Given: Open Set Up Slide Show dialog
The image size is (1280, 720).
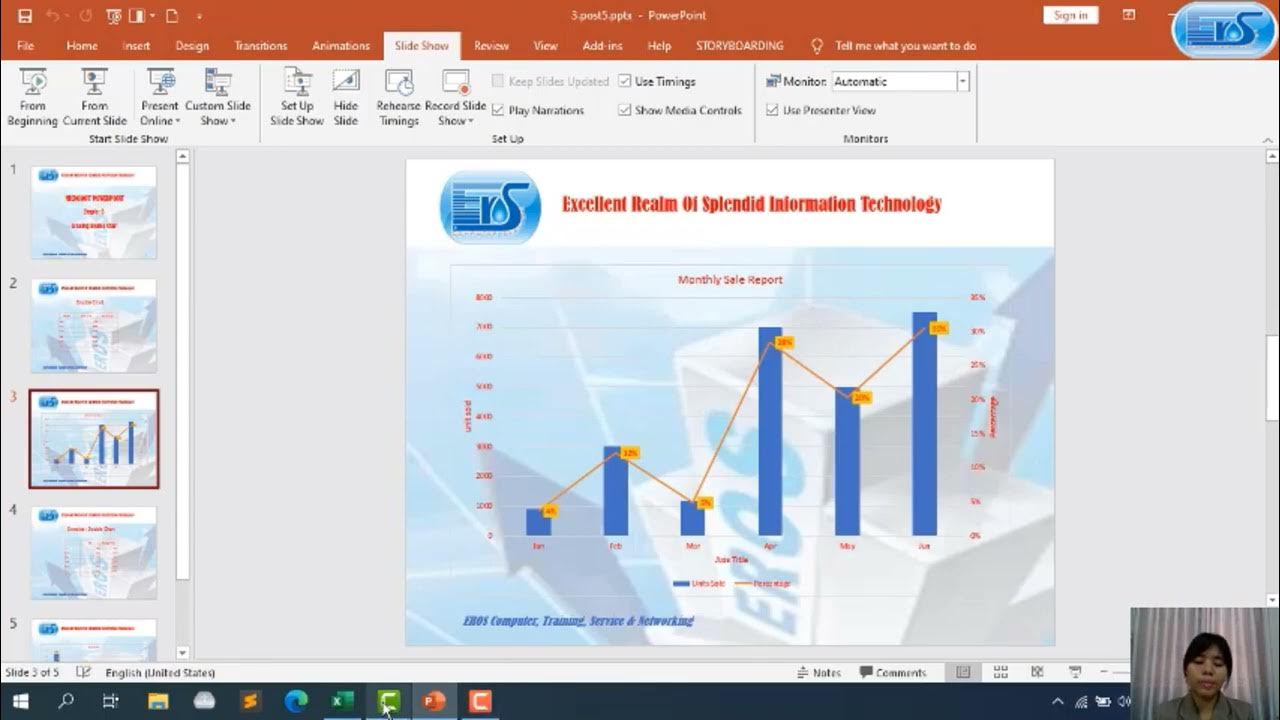Looking at the screenshot, I should click(297, 99).
